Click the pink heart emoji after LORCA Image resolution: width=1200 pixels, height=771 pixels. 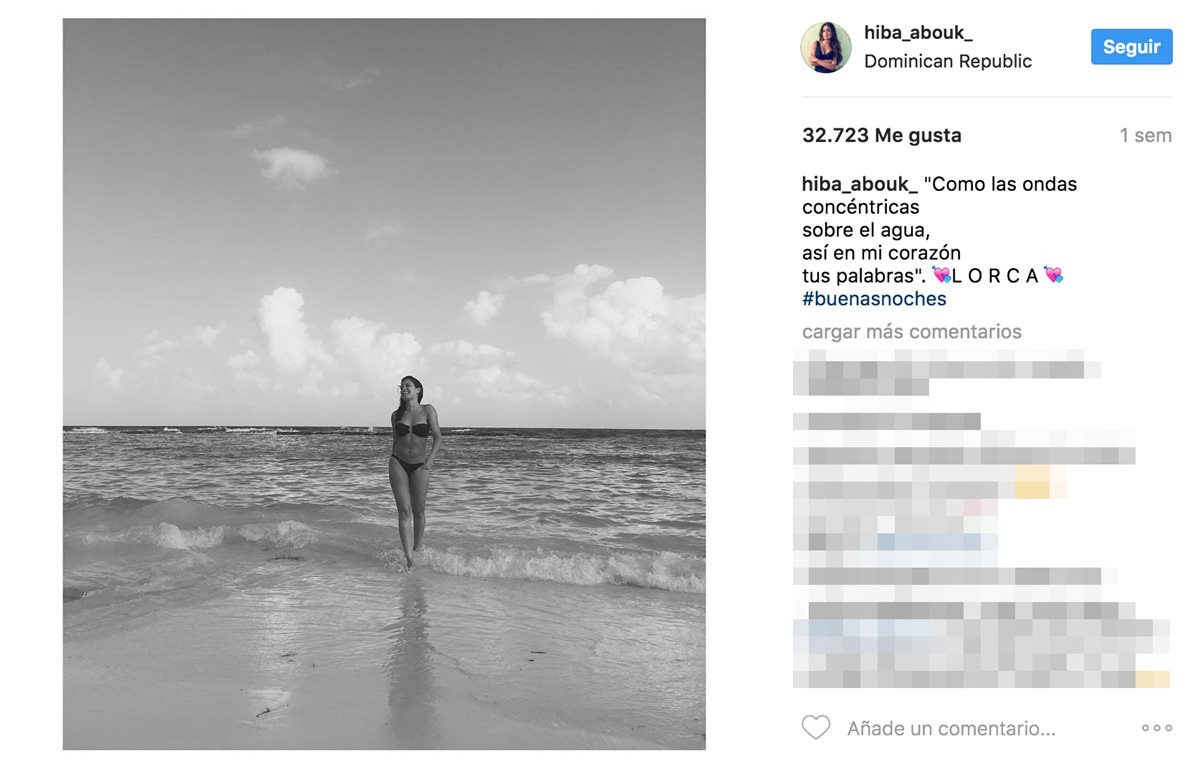tap(1053, 275)
